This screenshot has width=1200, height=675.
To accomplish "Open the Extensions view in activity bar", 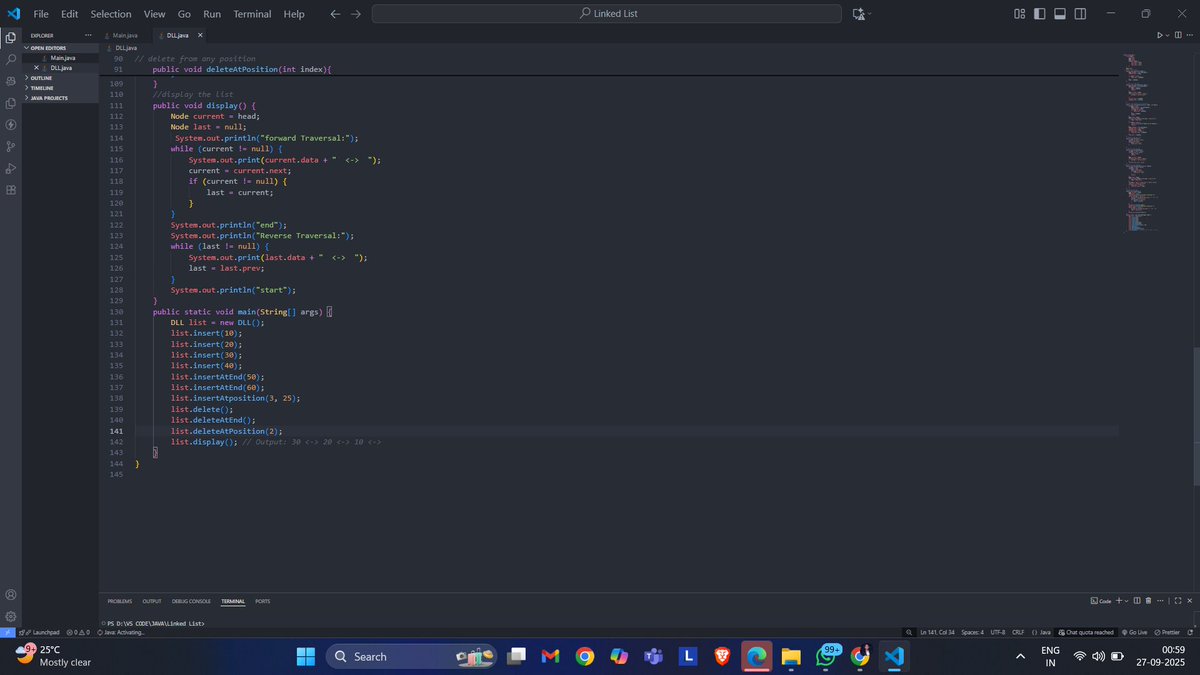I will (11, 190).
